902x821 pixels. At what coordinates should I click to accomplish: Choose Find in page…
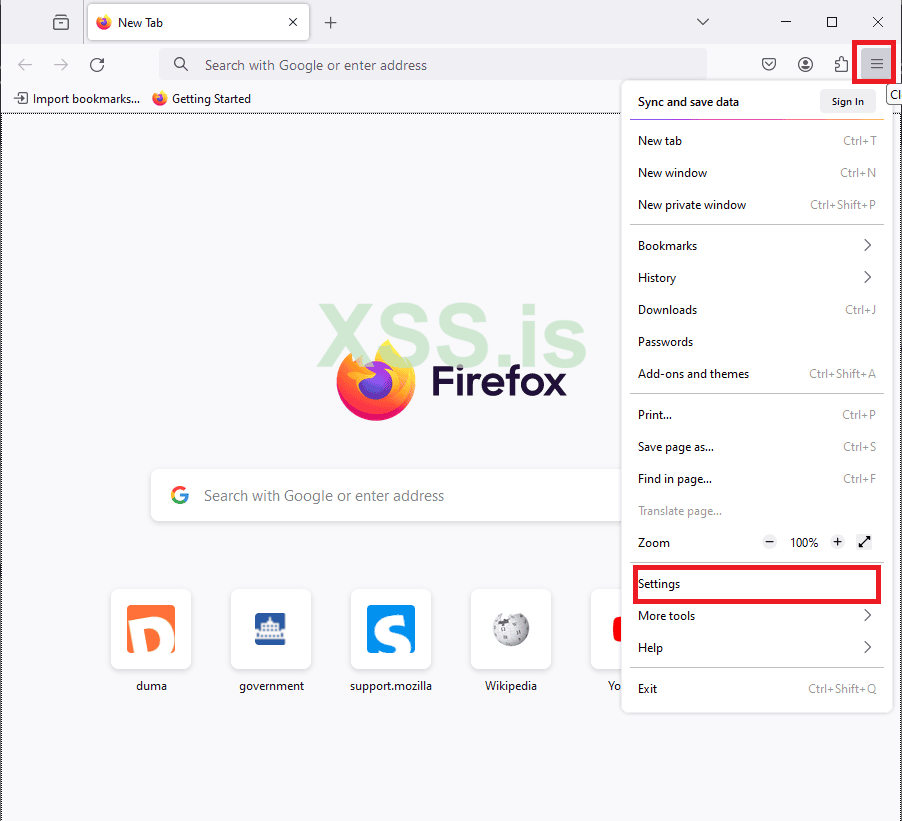pos(756,479)
